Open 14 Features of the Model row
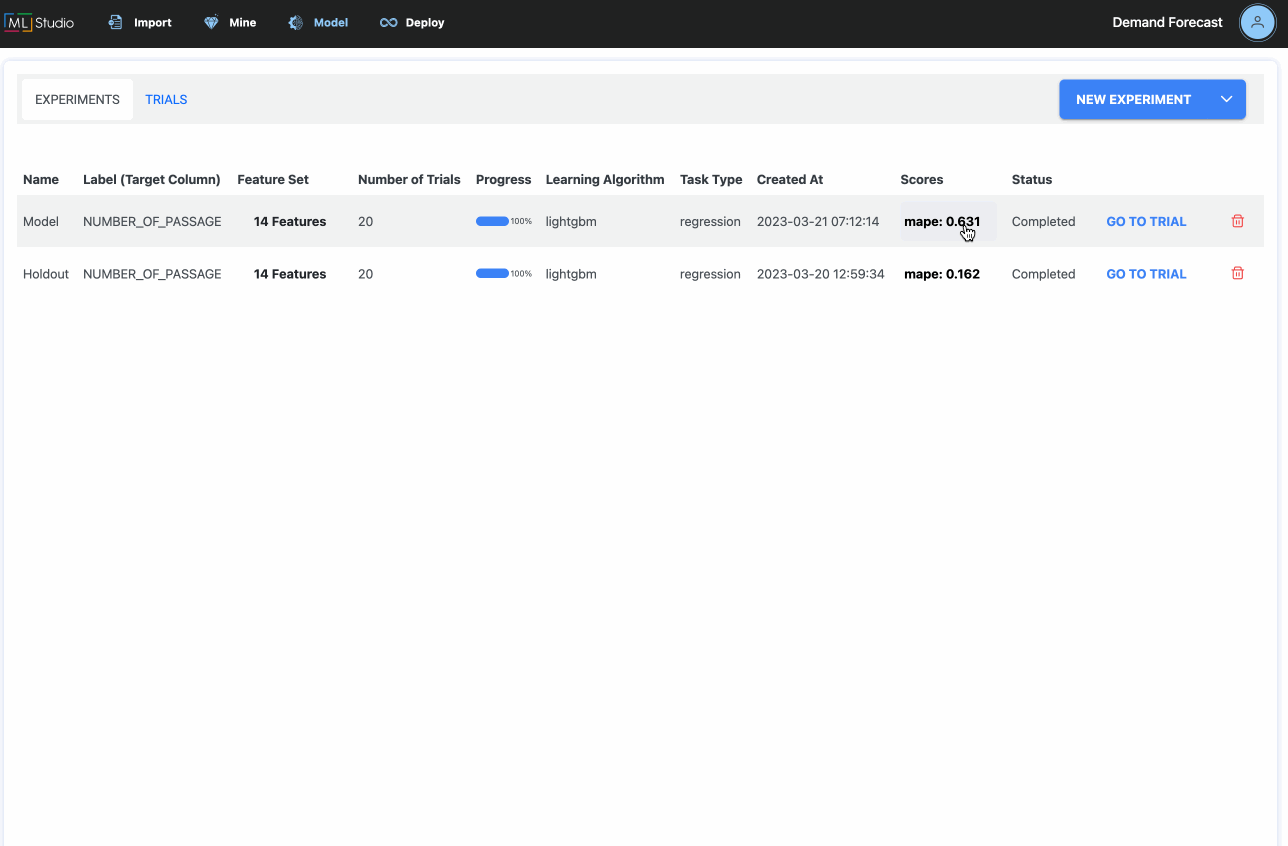Screen dimensions: 1288x846 (x=290, y=221)
